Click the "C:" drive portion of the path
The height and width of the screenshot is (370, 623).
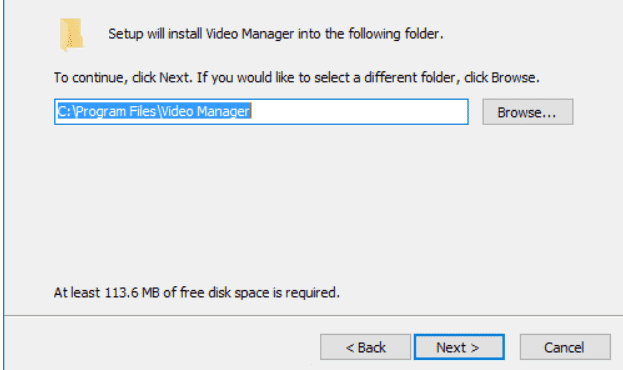click(64, 111)
